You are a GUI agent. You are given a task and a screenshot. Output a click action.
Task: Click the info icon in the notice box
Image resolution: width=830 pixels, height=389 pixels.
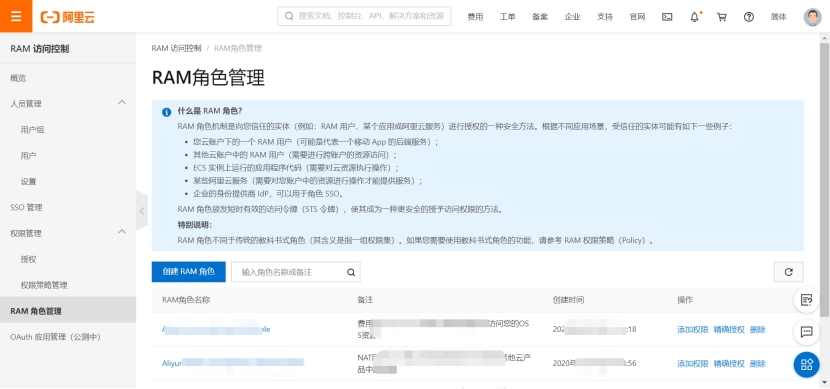click(166, 112)
